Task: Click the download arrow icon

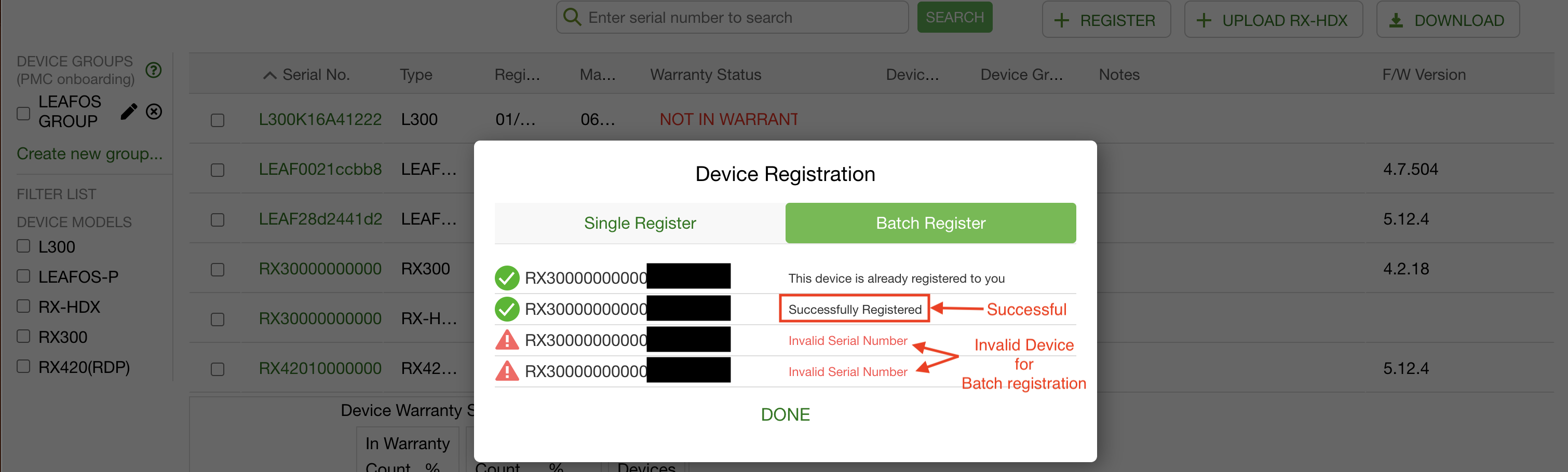Action: pos(1396,21)
